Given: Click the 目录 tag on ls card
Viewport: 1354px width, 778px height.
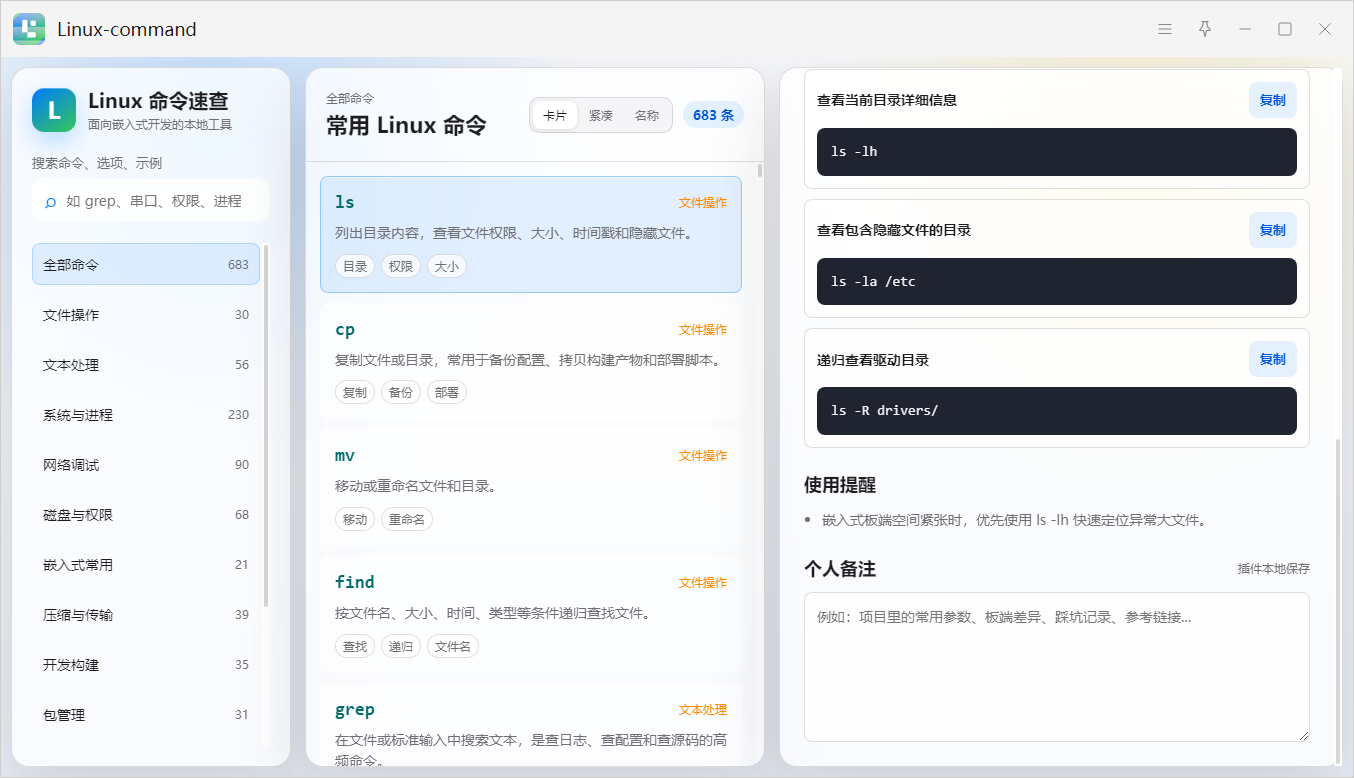Looking at the screenshot, I should (355, 267).
